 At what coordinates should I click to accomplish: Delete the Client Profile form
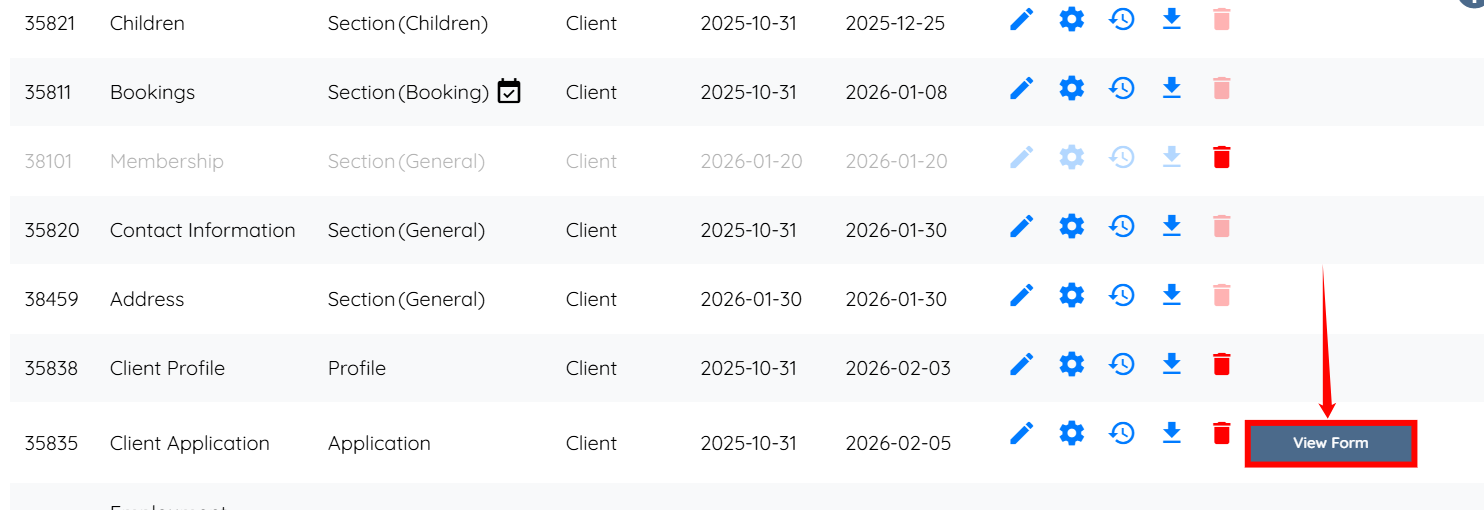tap(1221, 364)
